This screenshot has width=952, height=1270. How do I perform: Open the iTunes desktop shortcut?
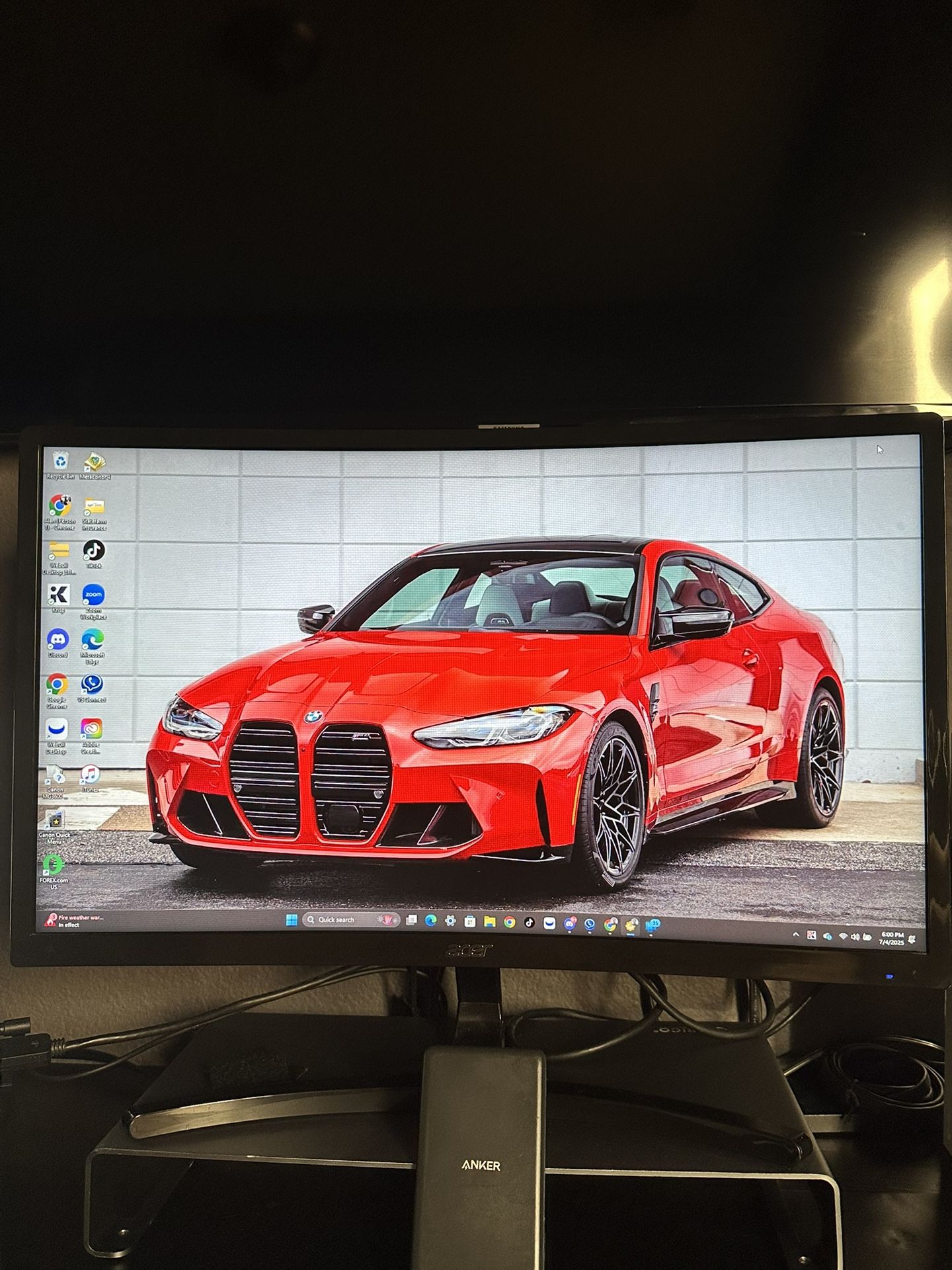(x=91, y=779)
